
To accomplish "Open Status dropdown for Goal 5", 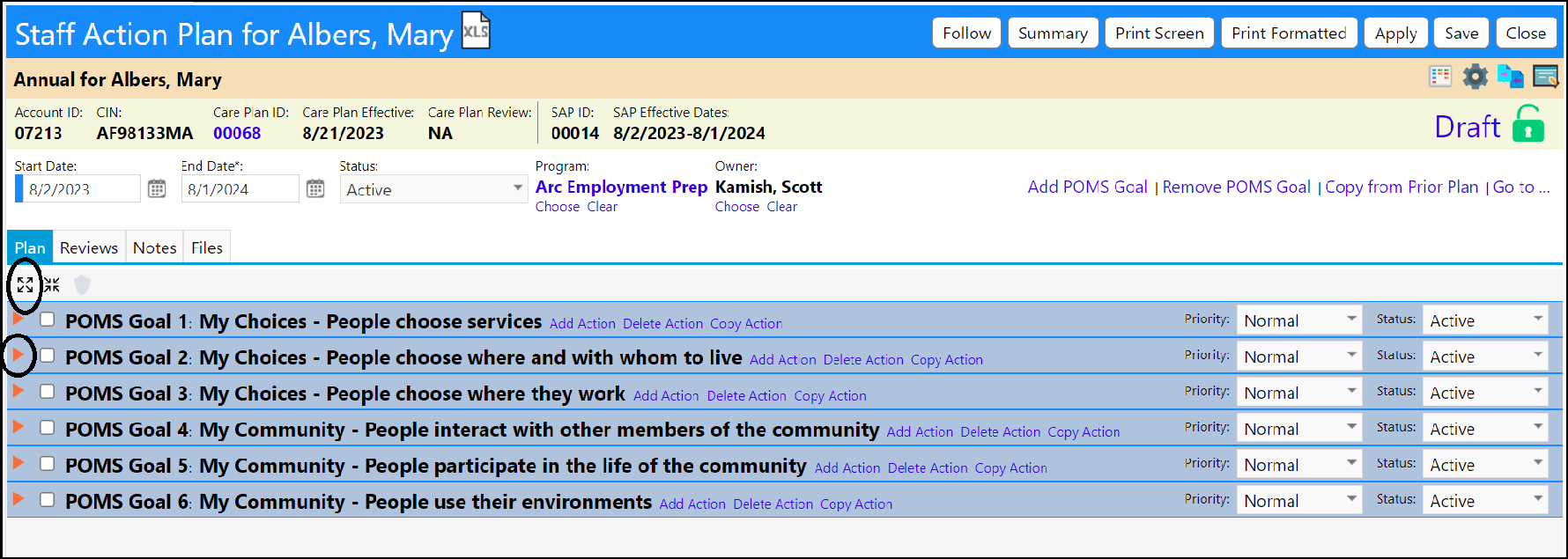I will click(x=1485, y=465).
